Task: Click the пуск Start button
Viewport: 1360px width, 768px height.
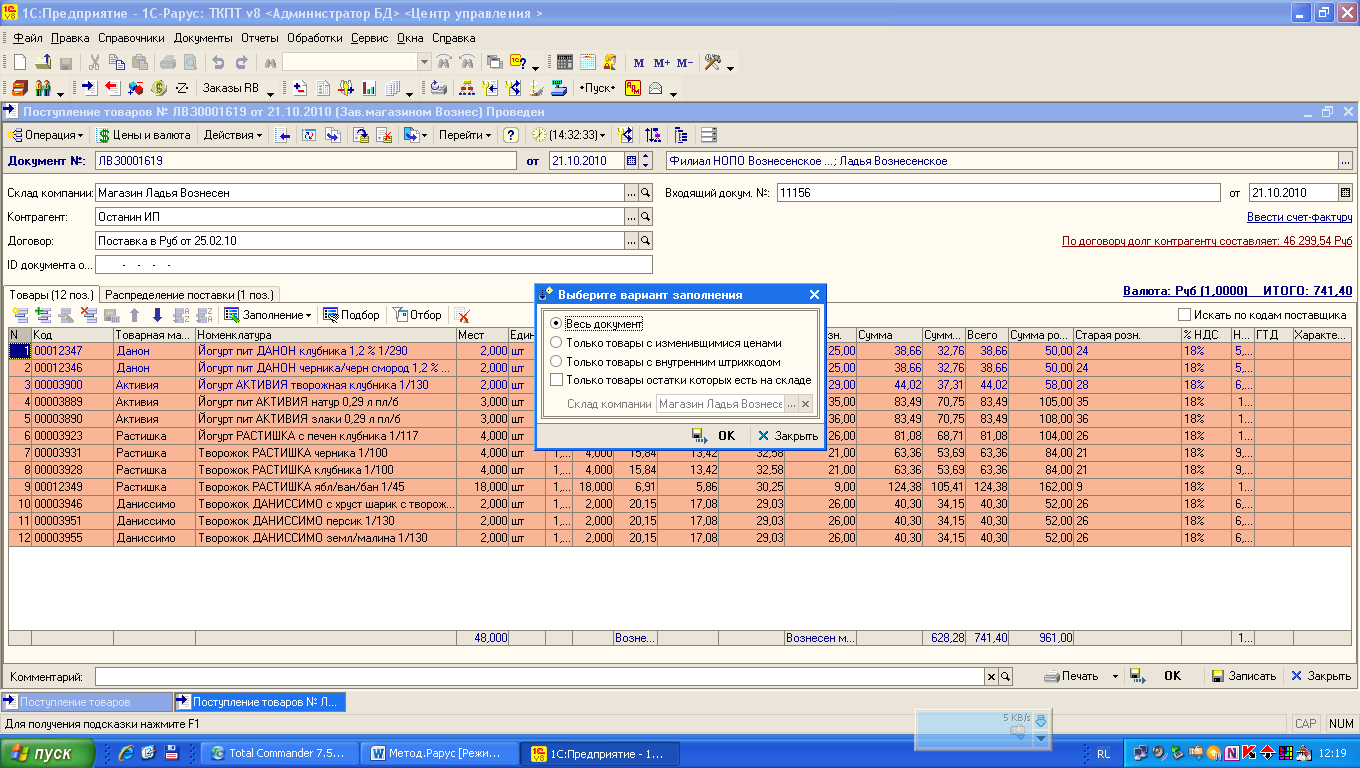Action: click(x=47, y=753)
